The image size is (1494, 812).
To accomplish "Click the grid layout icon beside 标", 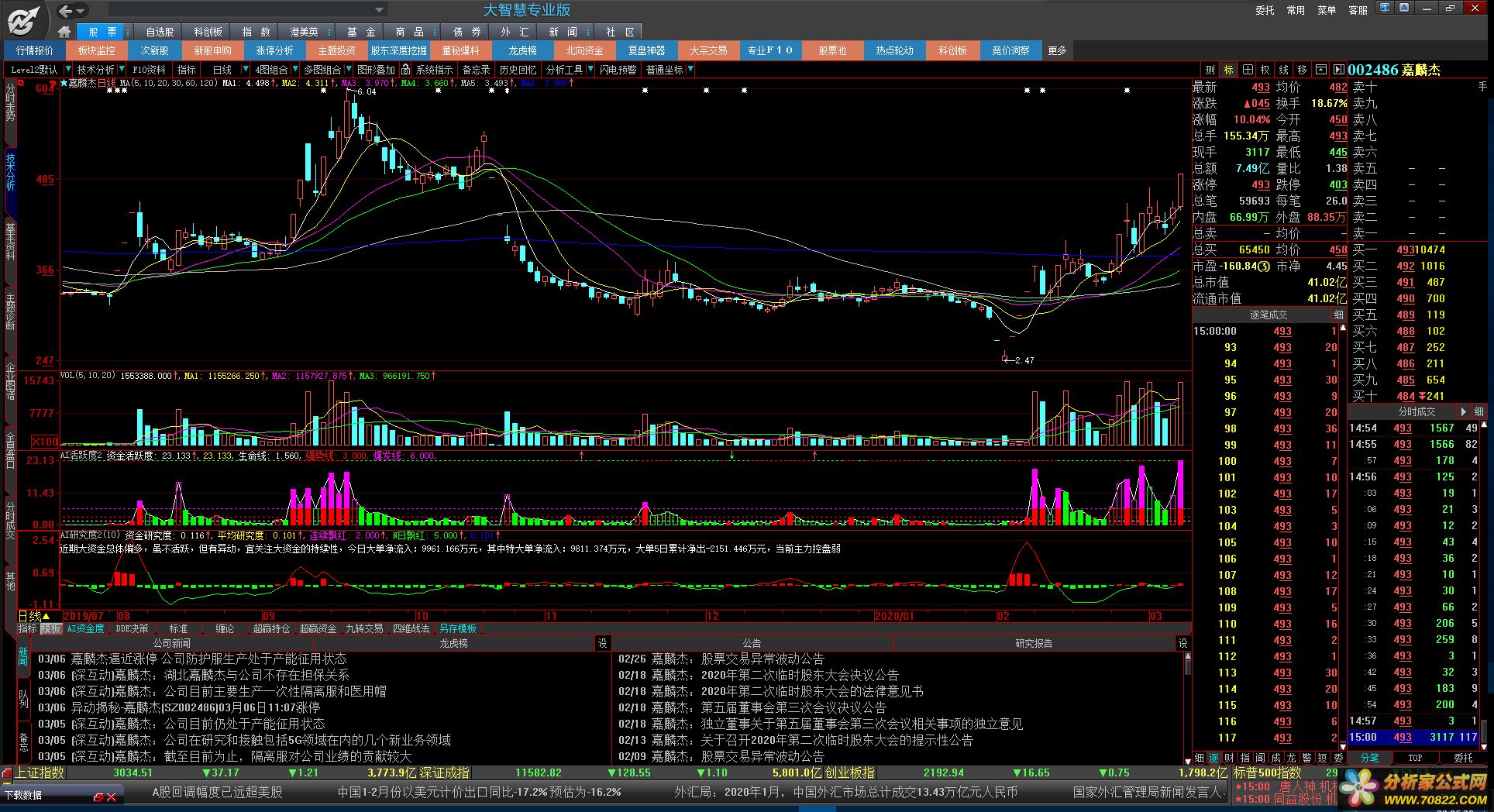I will pos(1247,70).
